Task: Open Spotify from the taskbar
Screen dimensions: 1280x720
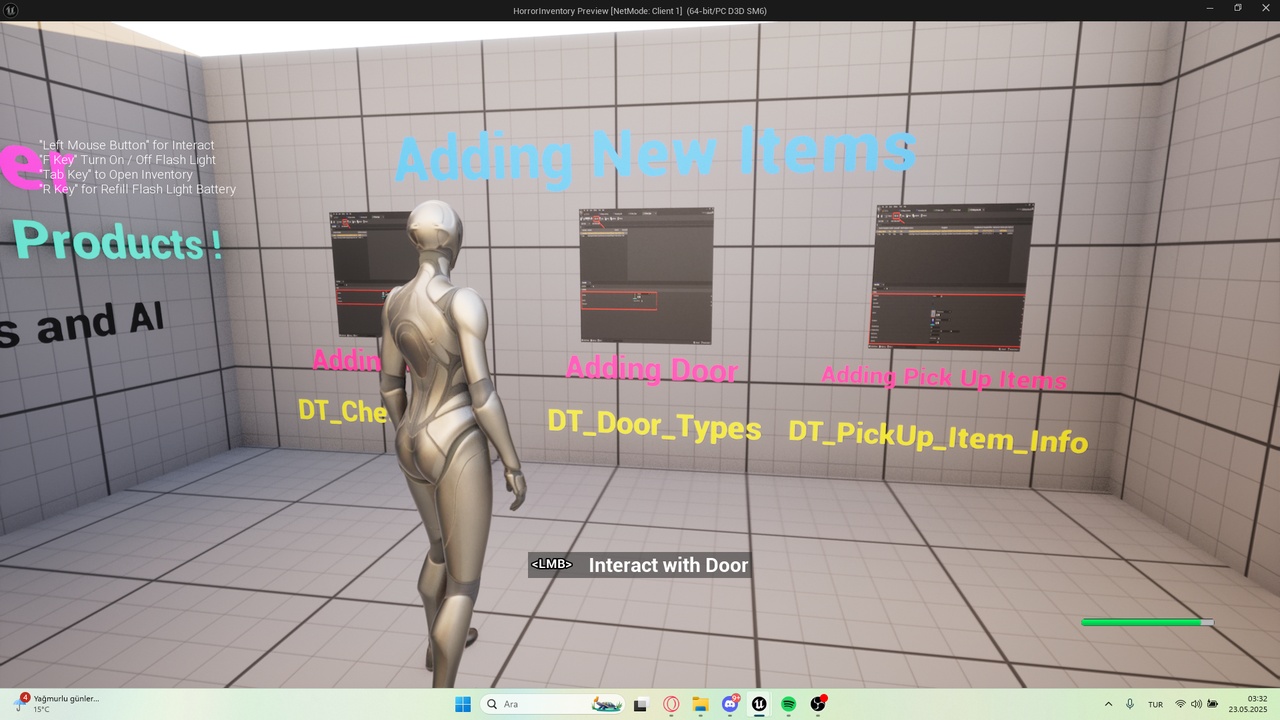Action: tap(789, 704)
